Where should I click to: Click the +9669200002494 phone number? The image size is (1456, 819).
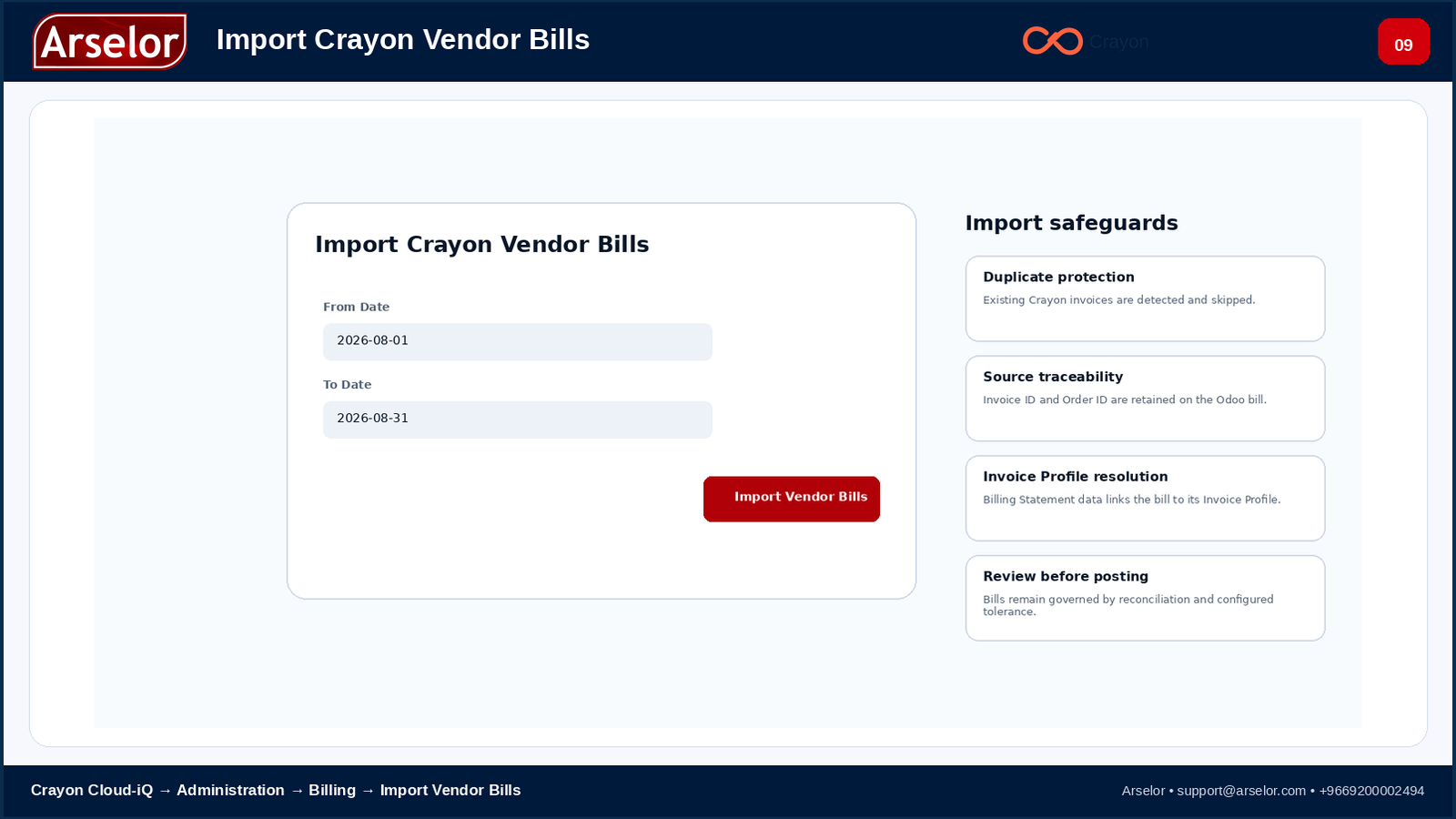tap(1371, 791)
